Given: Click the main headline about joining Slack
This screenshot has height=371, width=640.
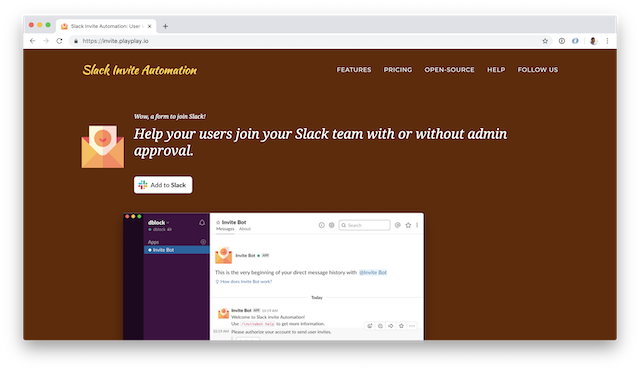Looking at the screenshot, I should click(x=320, y=142).
